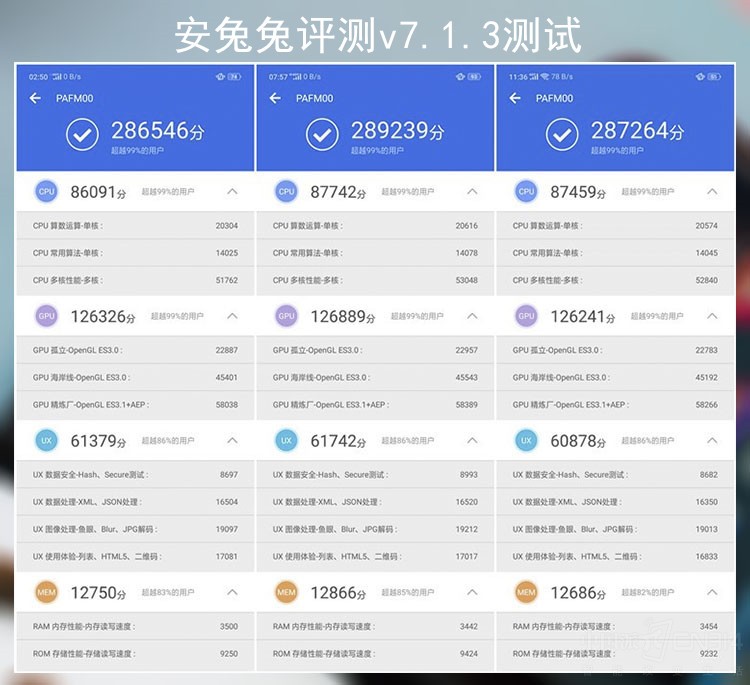
Task: Click UX badge next to 61379
Action: tap(46, 441)
